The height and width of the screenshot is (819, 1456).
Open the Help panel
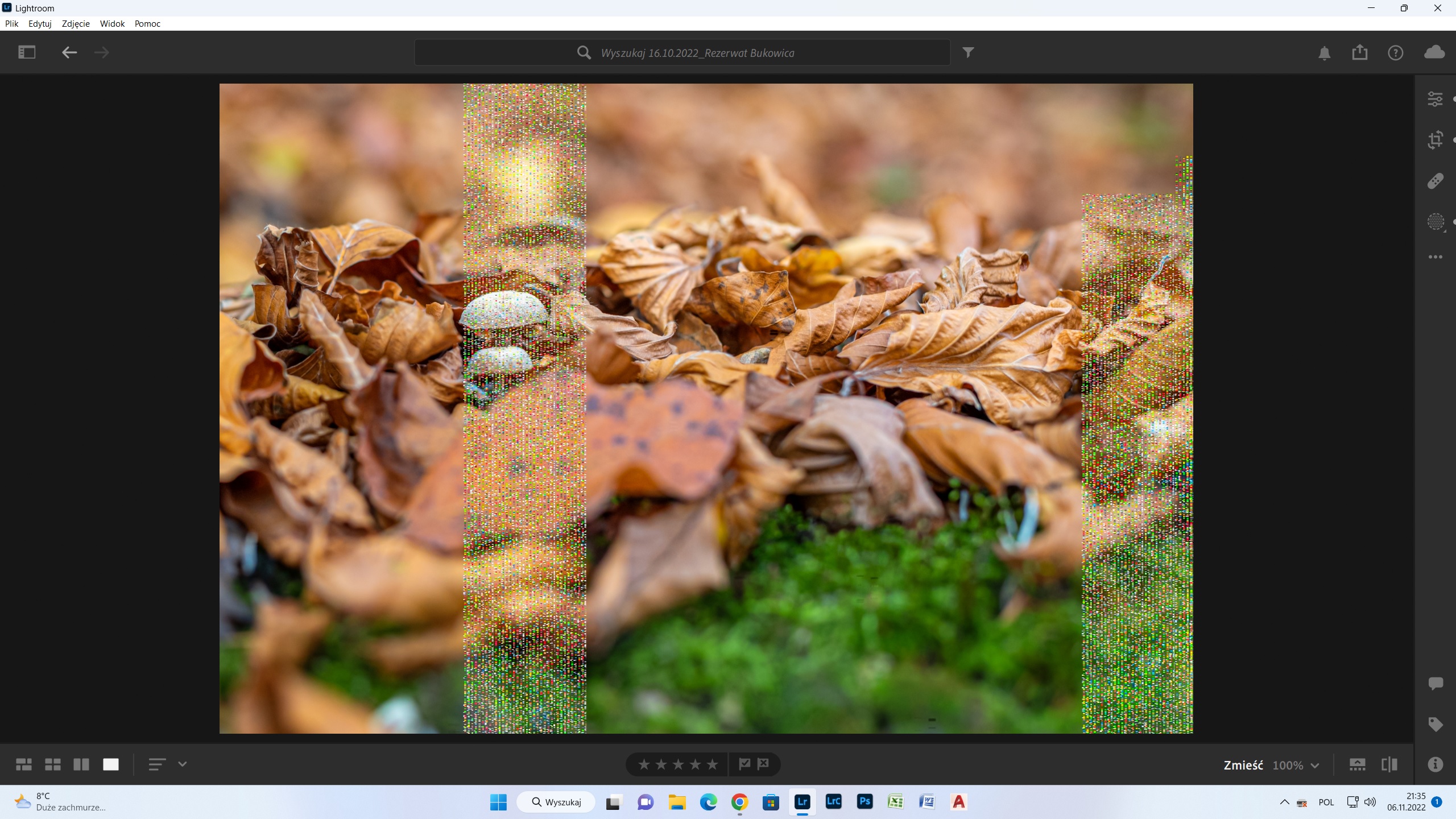tap(1396, 52)
